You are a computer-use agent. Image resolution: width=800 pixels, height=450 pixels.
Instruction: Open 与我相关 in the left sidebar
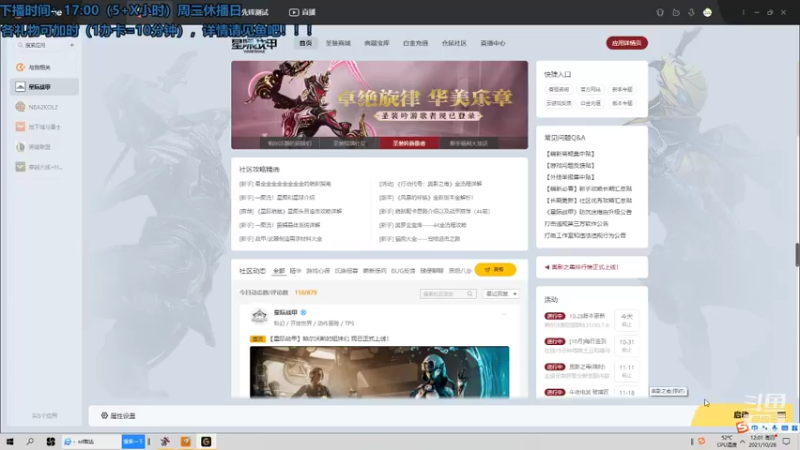pyautogui.click(x=44, y=67)
